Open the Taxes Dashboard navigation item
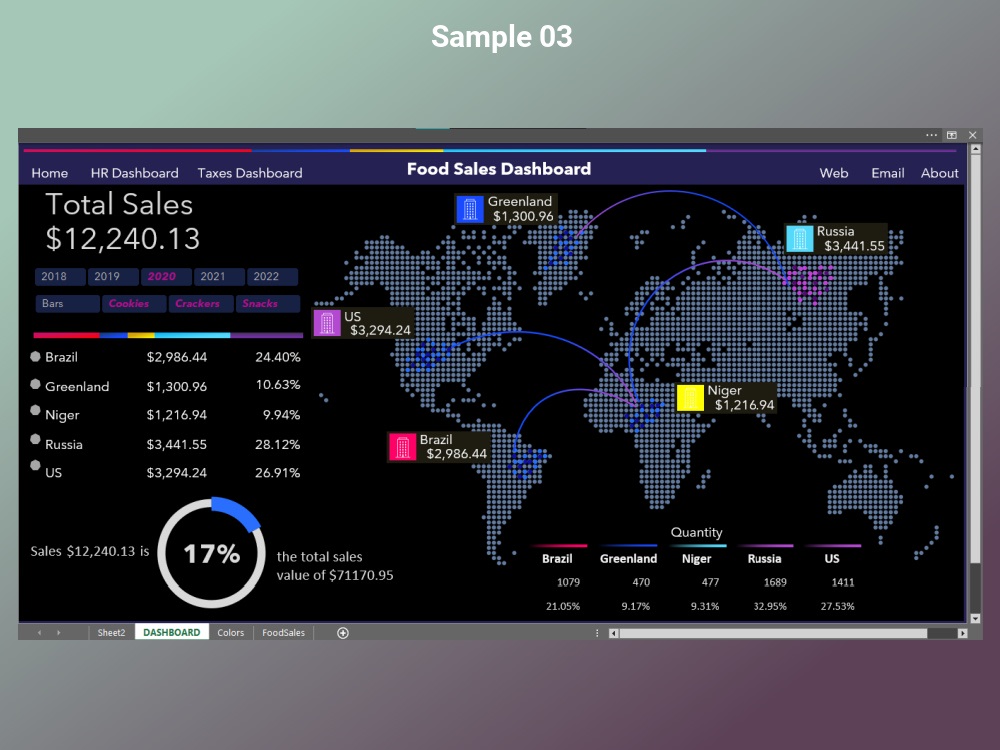 [x=249, y=173]
